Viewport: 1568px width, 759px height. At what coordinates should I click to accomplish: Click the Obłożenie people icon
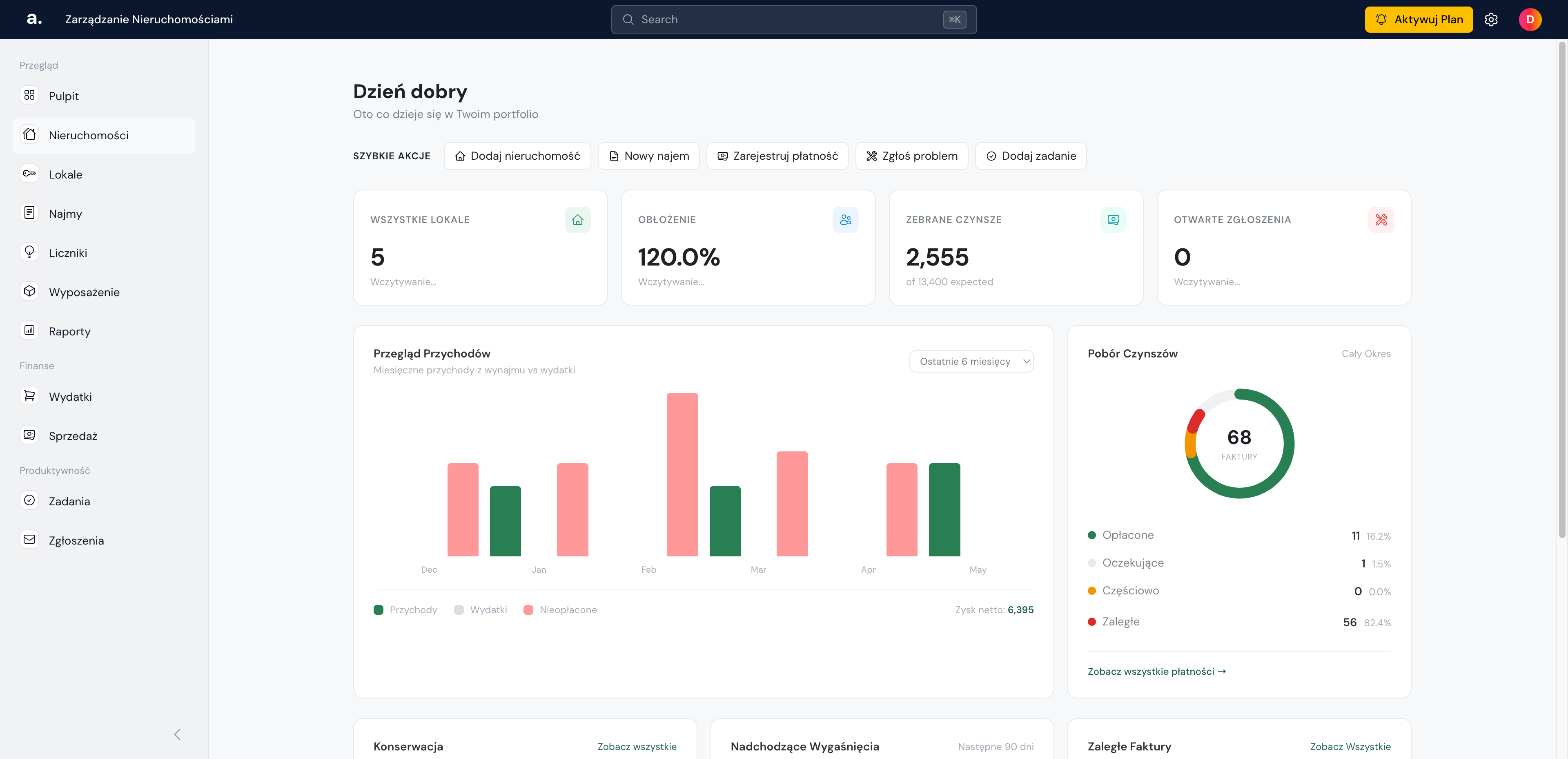pyautogui.click(x=846, y=220)
